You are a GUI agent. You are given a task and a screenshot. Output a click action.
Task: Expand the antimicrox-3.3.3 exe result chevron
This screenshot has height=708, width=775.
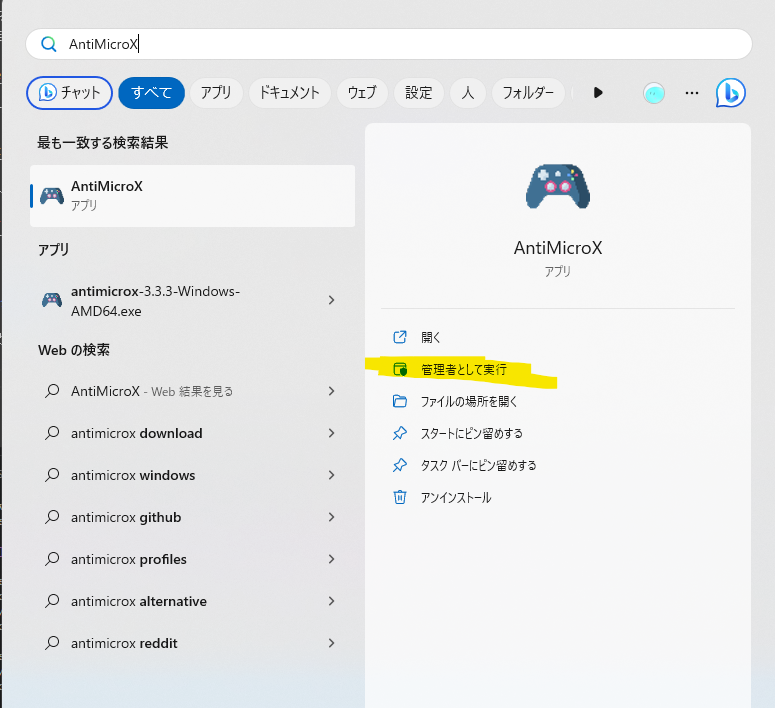point(331,300)
